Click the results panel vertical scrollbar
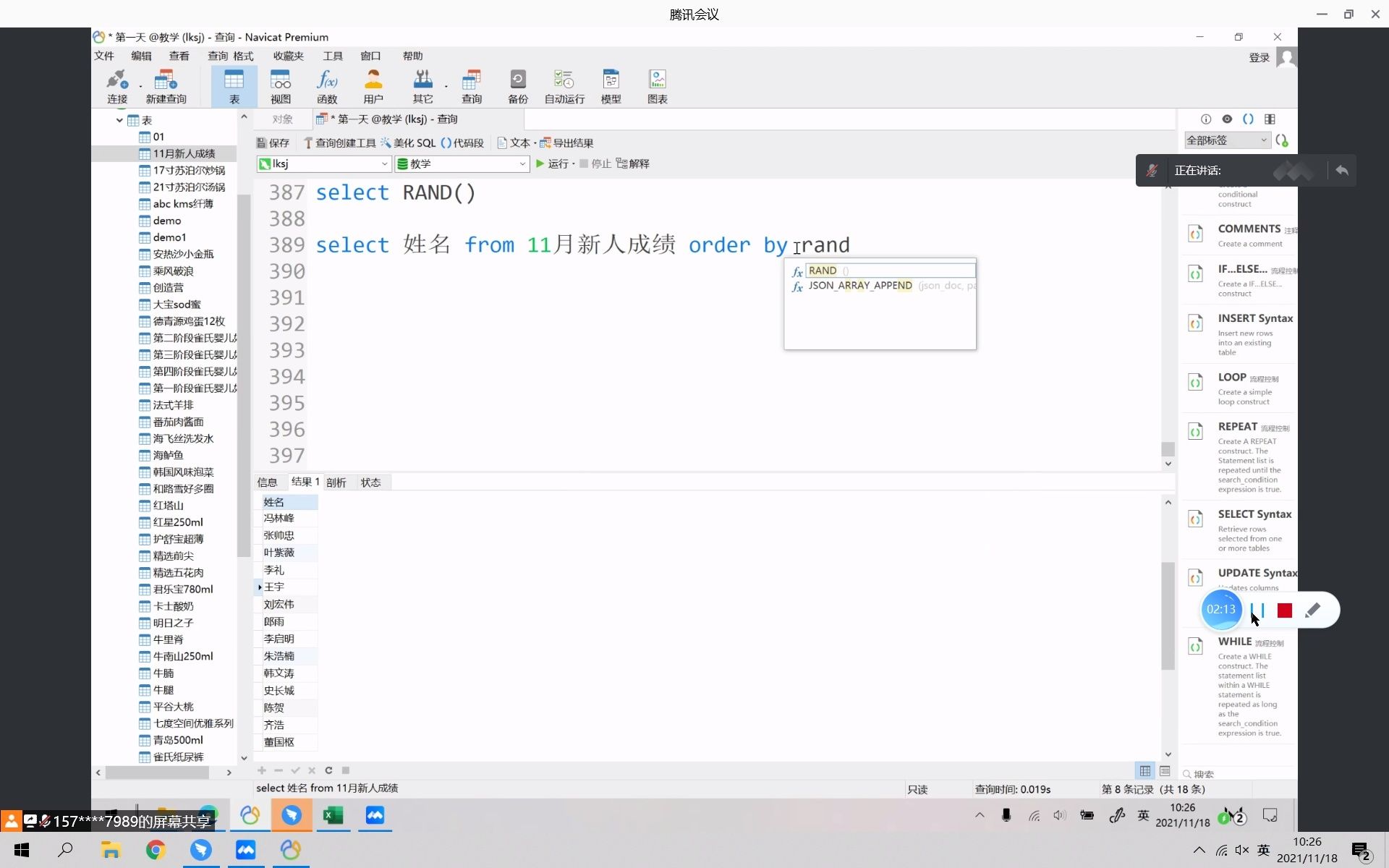 click(x=1168, y=615)
